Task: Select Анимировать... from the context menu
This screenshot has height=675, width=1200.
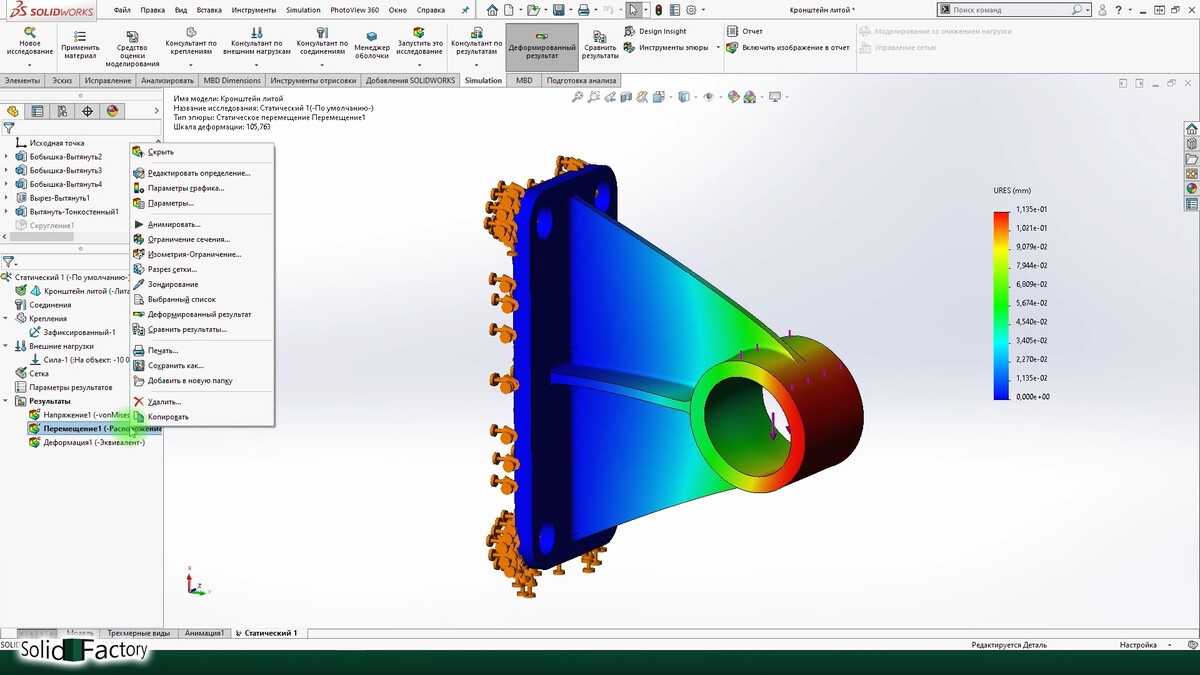Action: (x=174, y=224)
